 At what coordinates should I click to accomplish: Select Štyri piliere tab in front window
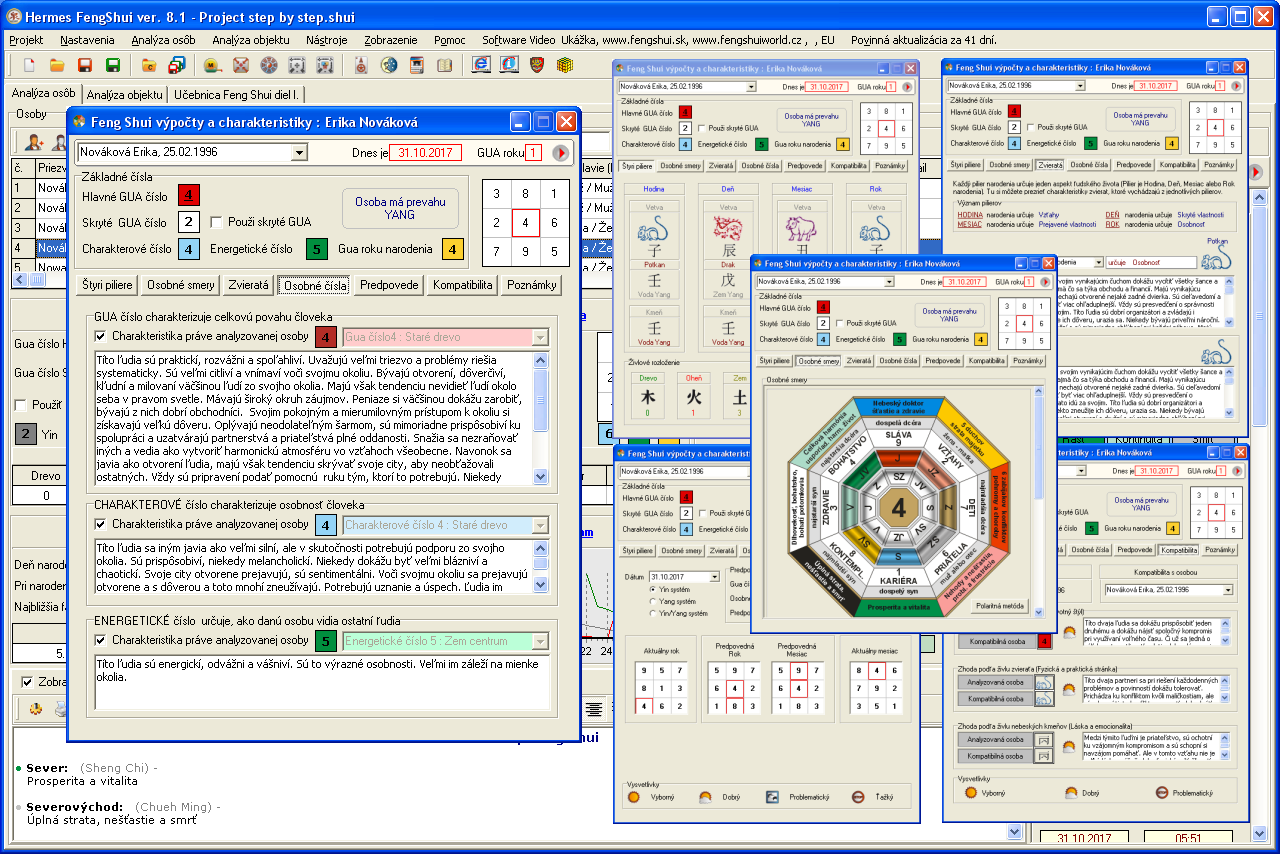click(x=107, y=285)
